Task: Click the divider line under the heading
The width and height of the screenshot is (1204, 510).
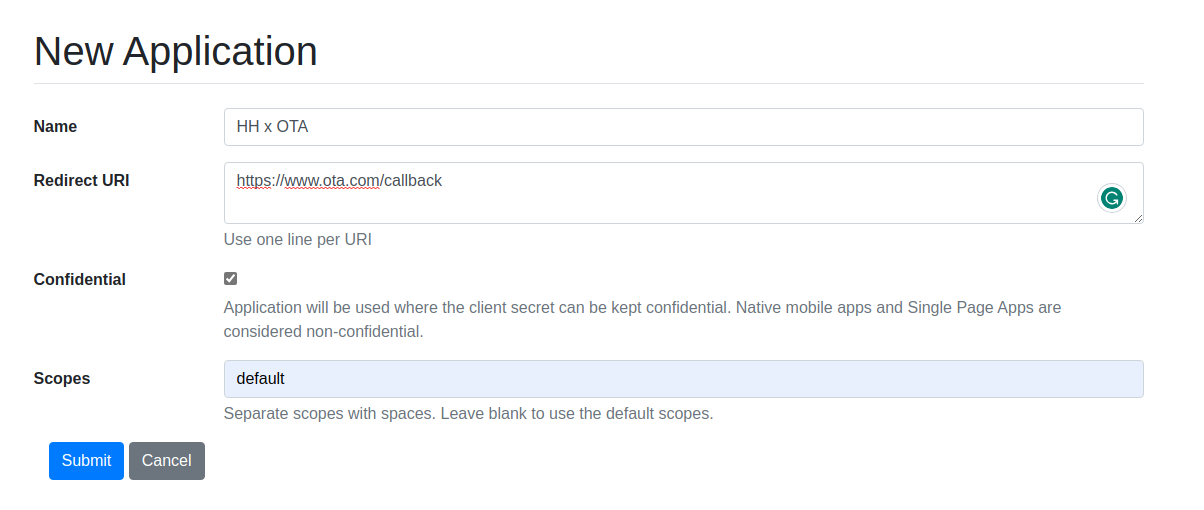Action: click(x=588, y=84)
